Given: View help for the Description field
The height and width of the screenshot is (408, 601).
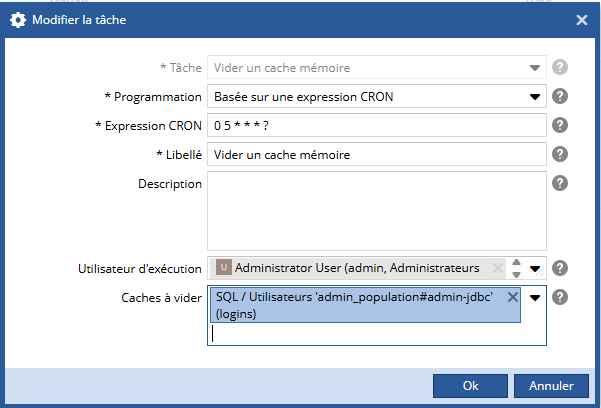Looking at the screenshot, I should click(560, 183).
